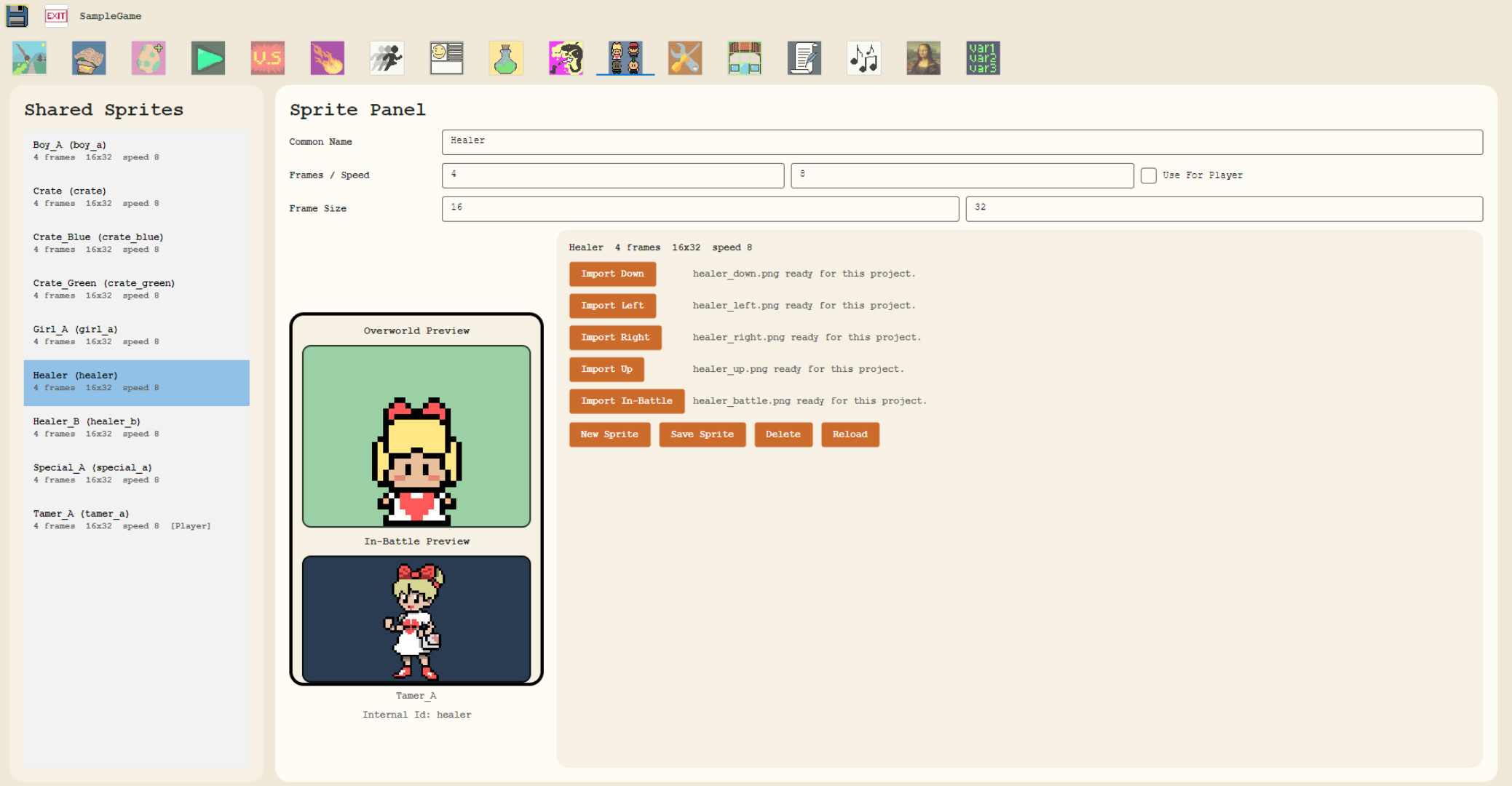Screen dimensions: 1512x786
Task: Click the green play arrow icon
Action: pos(208,58)
